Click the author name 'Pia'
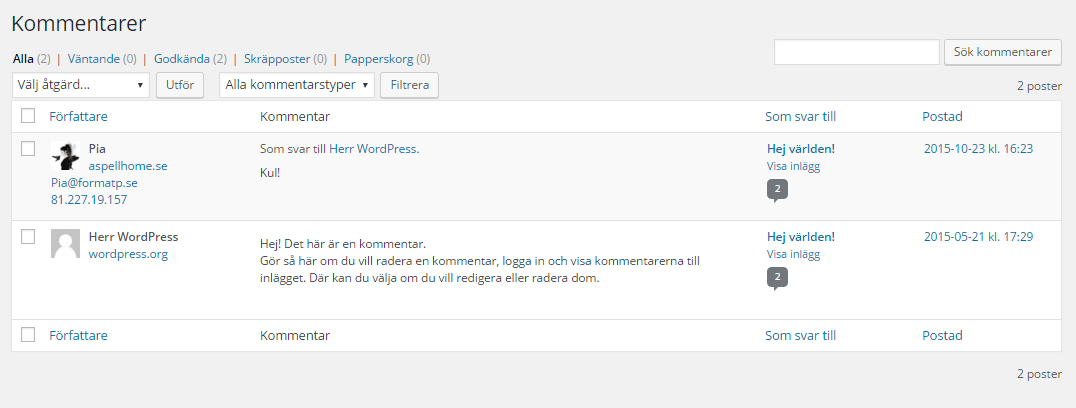 pyautogui.click(x=97, y=149)
